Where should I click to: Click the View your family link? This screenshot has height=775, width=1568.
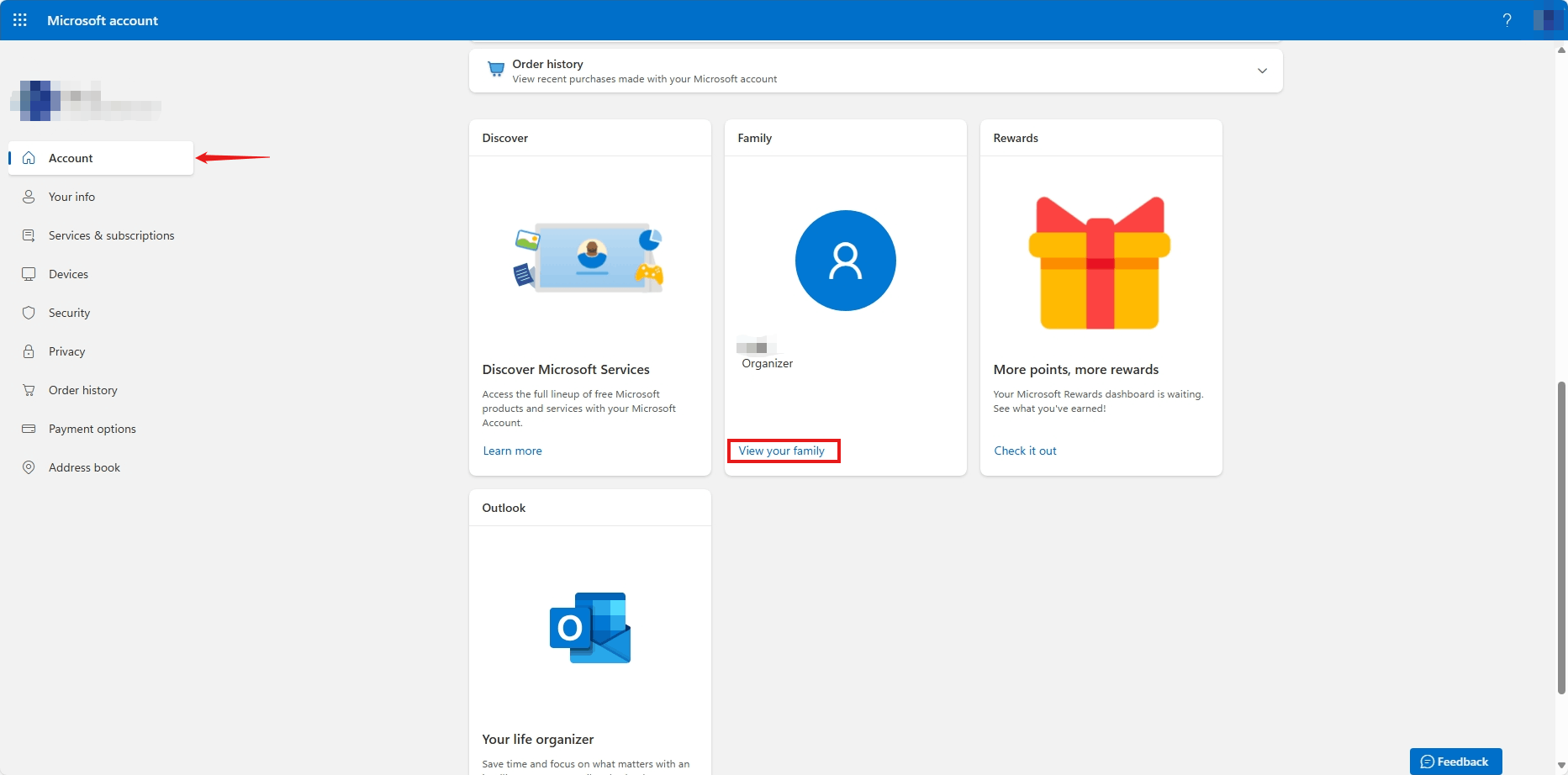(x=782, y=451)
